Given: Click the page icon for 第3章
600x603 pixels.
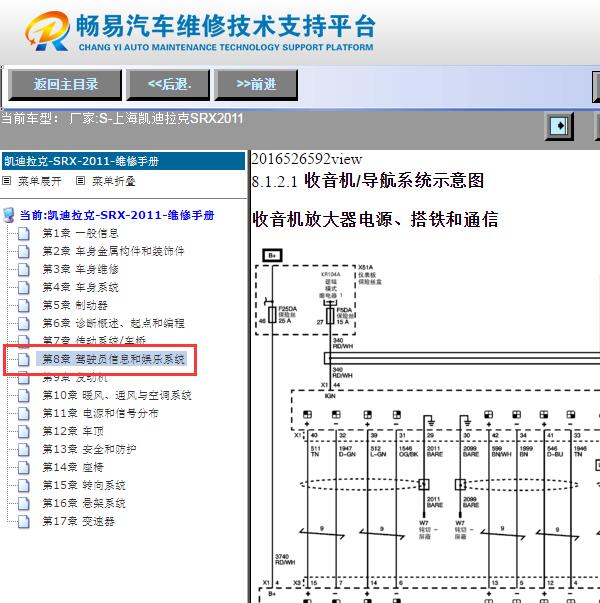Looking at the screenshot, I should [x=24, y=270].
